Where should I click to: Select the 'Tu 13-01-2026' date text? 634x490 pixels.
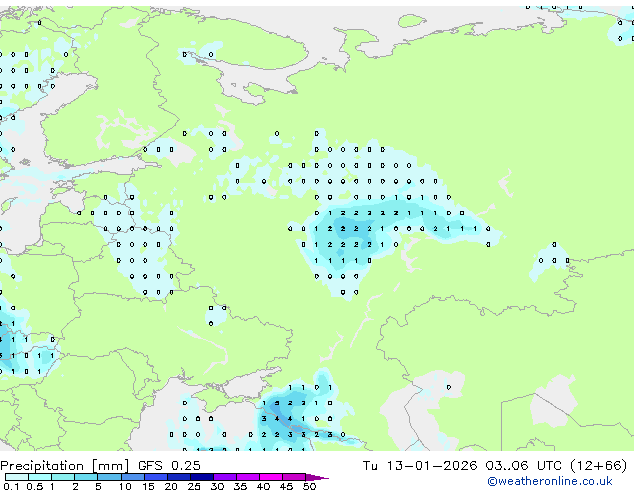420,466
